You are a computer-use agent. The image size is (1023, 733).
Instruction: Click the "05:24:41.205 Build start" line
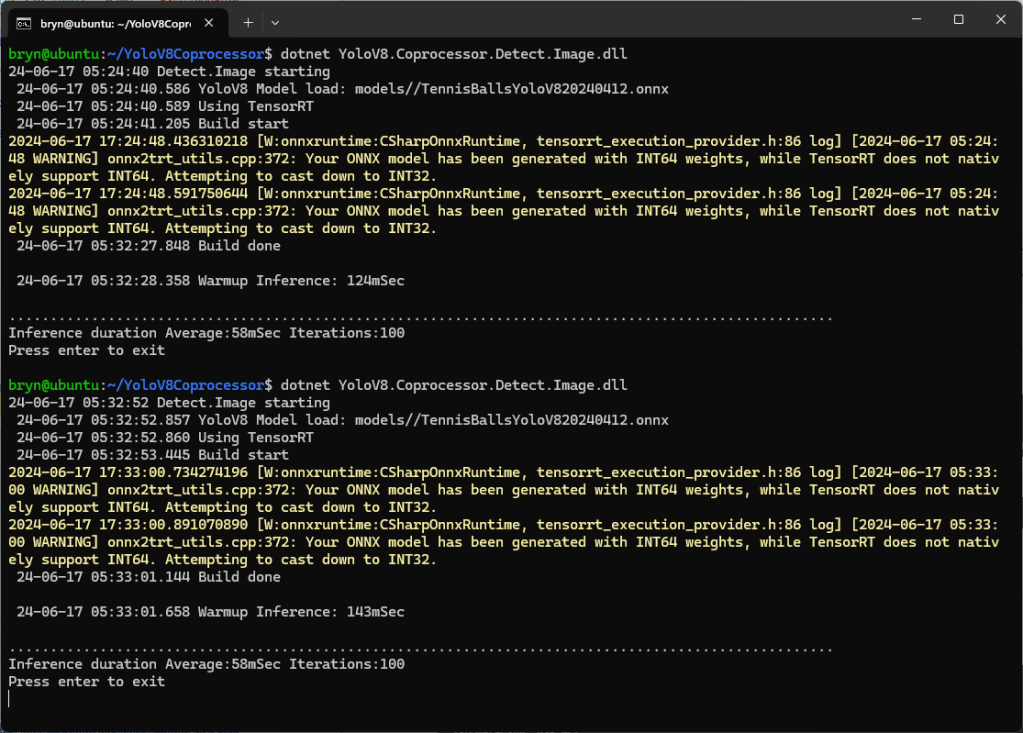coord(152,124)
